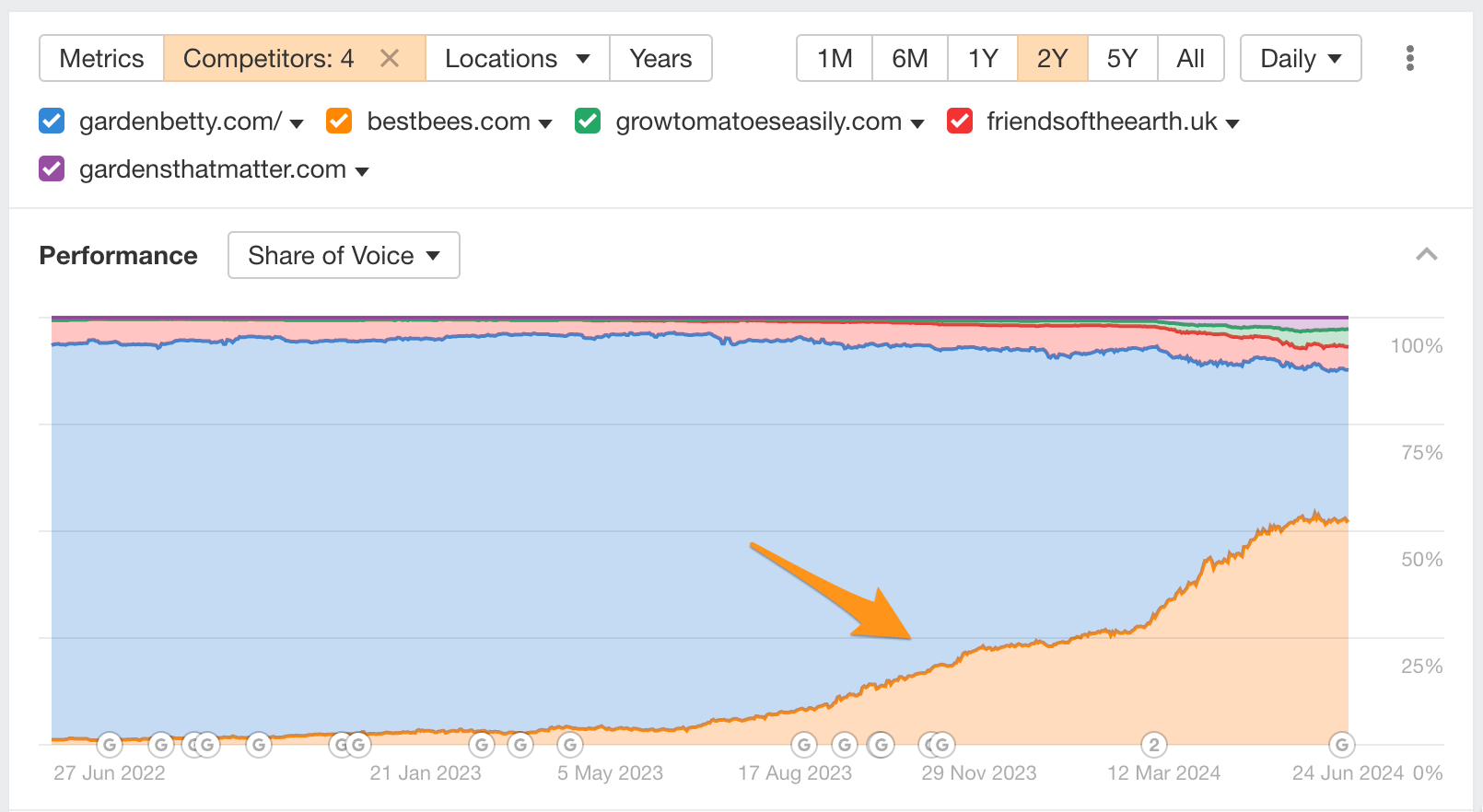Viewport: 1483px width, 812px height.
Task: Toggle the bestbees.com orange checkbox
Action: (339, 122)
